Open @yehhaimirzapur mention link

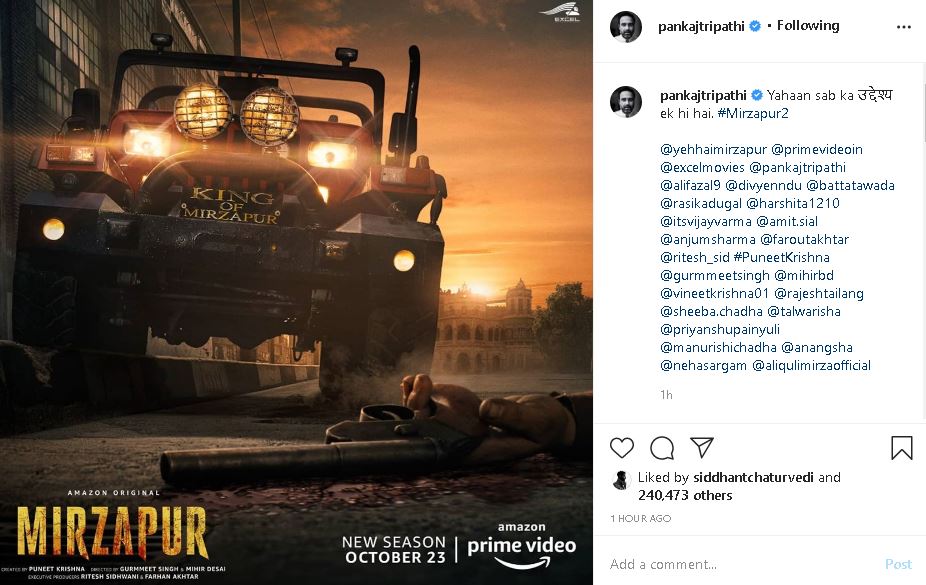pos(713,149)
